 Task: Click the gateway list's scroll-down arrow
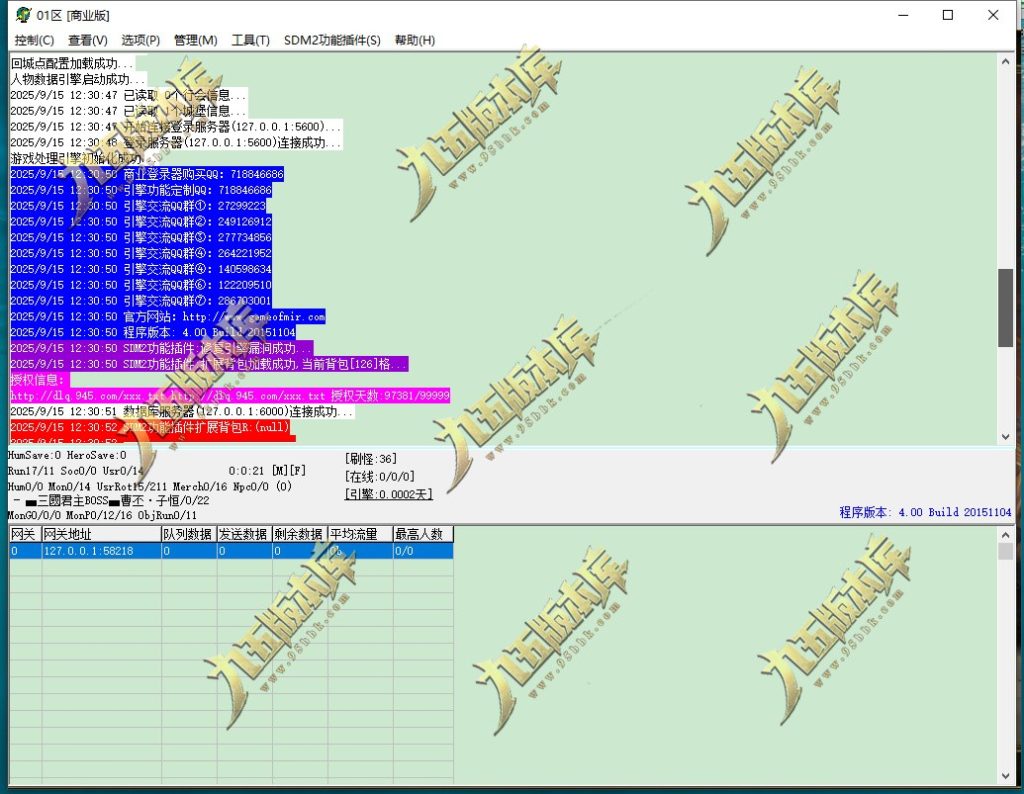[x=1006, y=775]
